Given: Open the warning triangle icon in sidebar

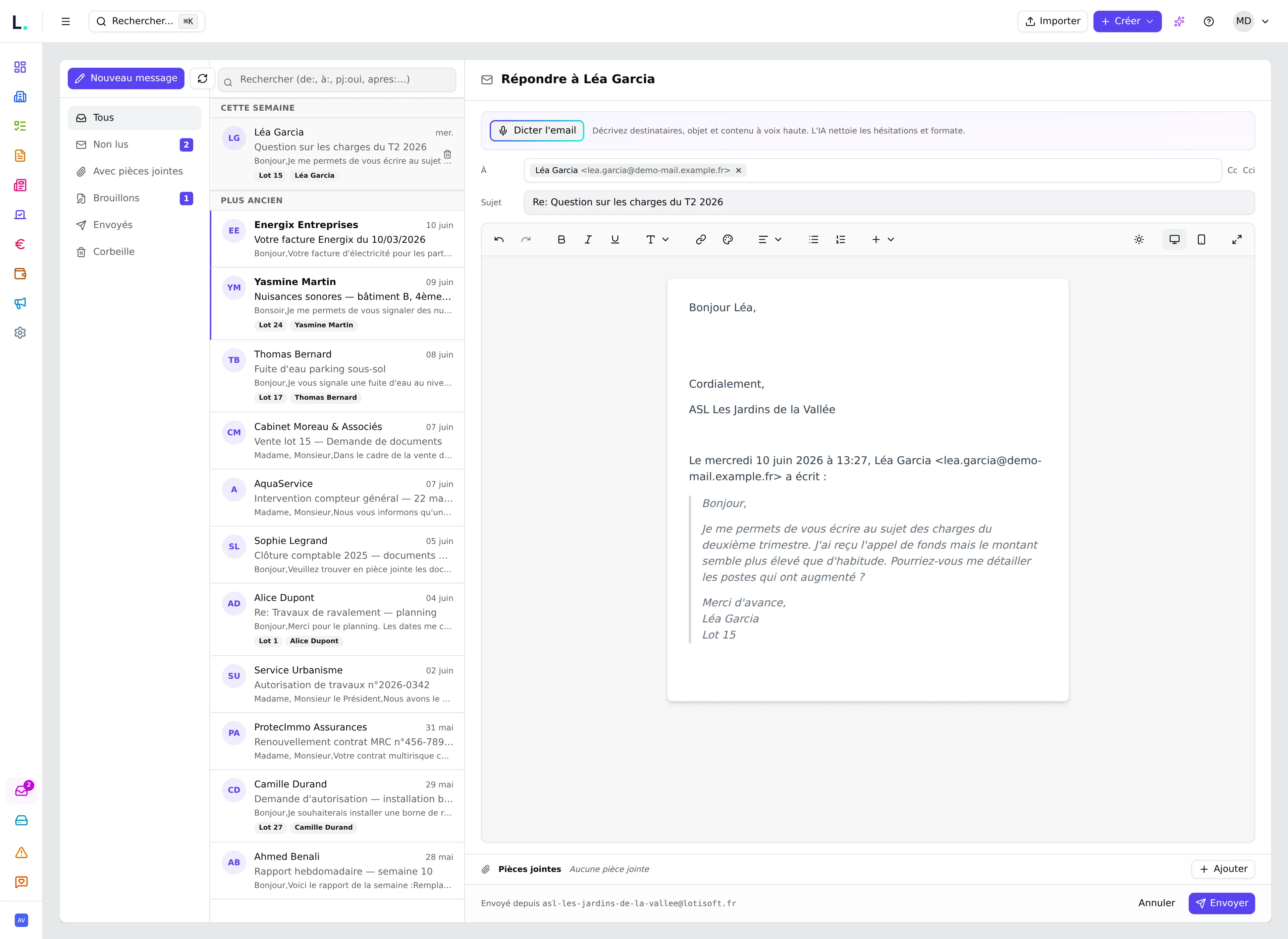Looking at the screenshot, I should pyautogui.click(x=21, y=852).
